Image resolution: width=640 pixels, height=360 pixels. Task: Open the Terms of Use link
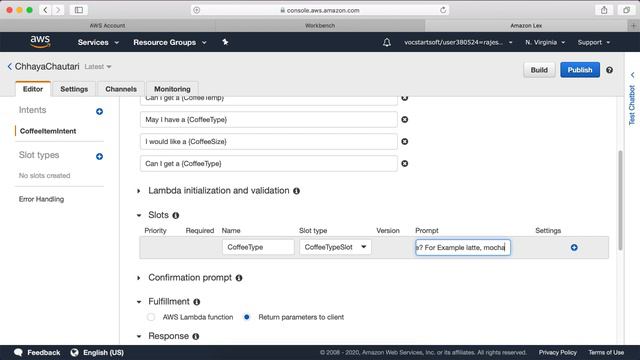click(606, 352)
